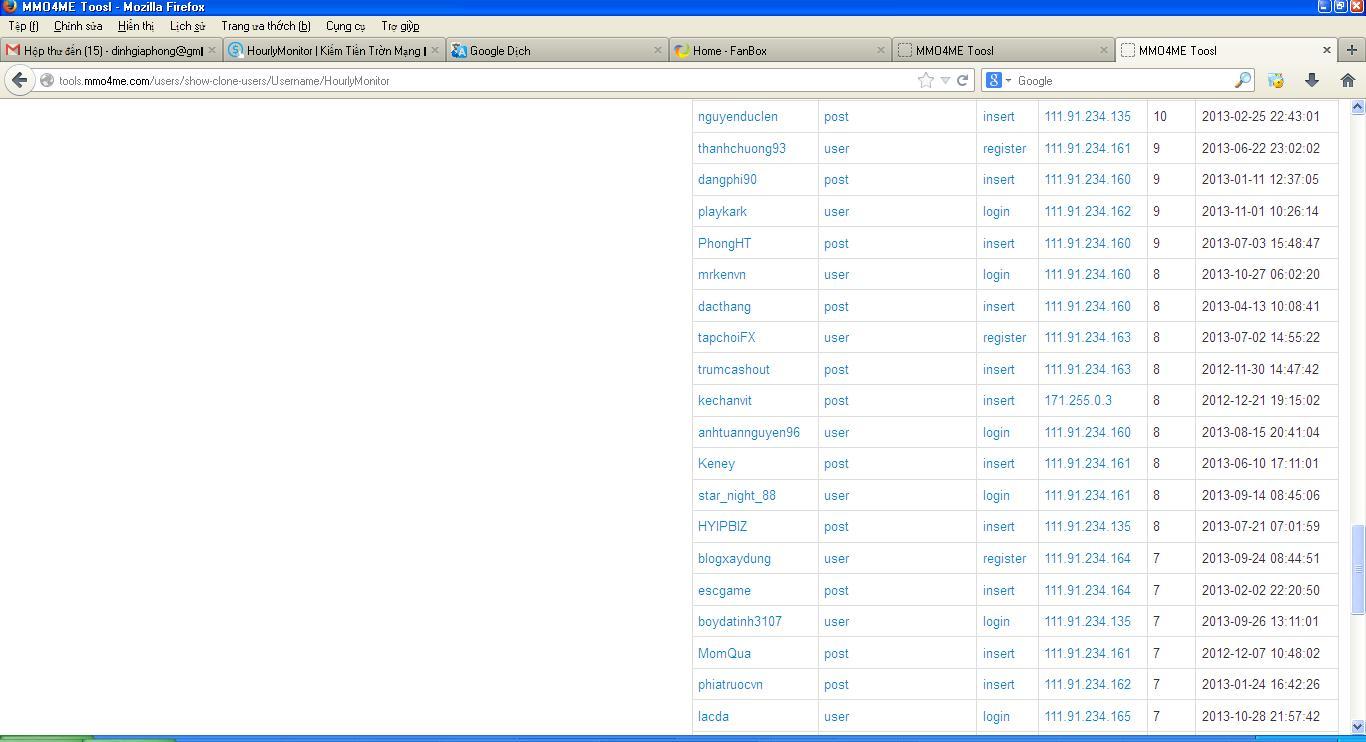Start search with the magnifier icon
This screenshot has height=742, width=1366.
[1242, 80]
